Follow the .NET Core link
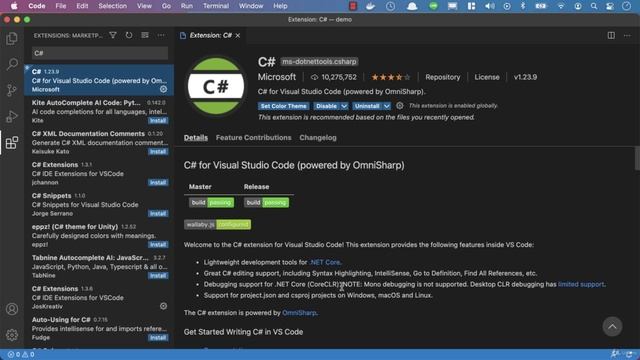640x360 pixels. pos(325,262)
